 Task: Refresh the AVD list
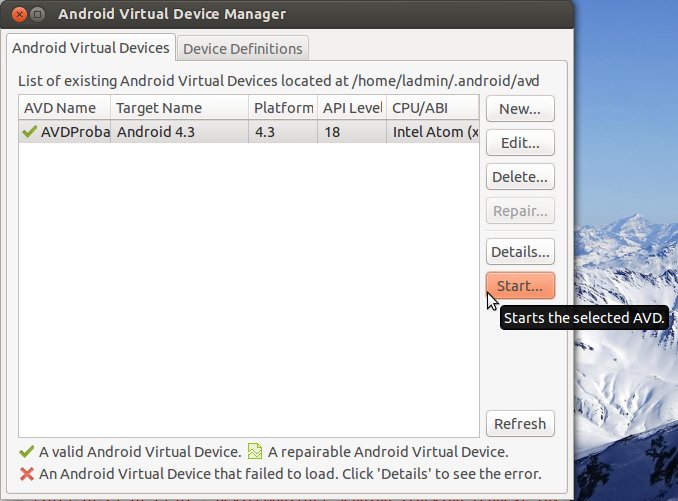click(520, 424)
